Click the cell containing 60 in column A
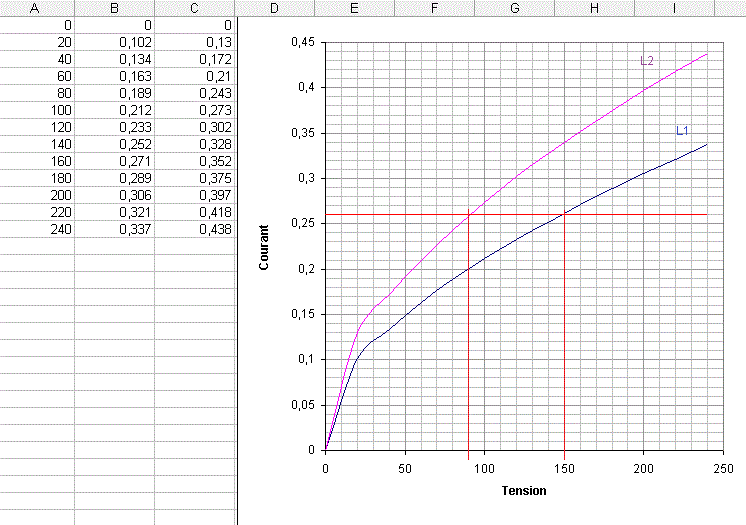 click(37, 76)
